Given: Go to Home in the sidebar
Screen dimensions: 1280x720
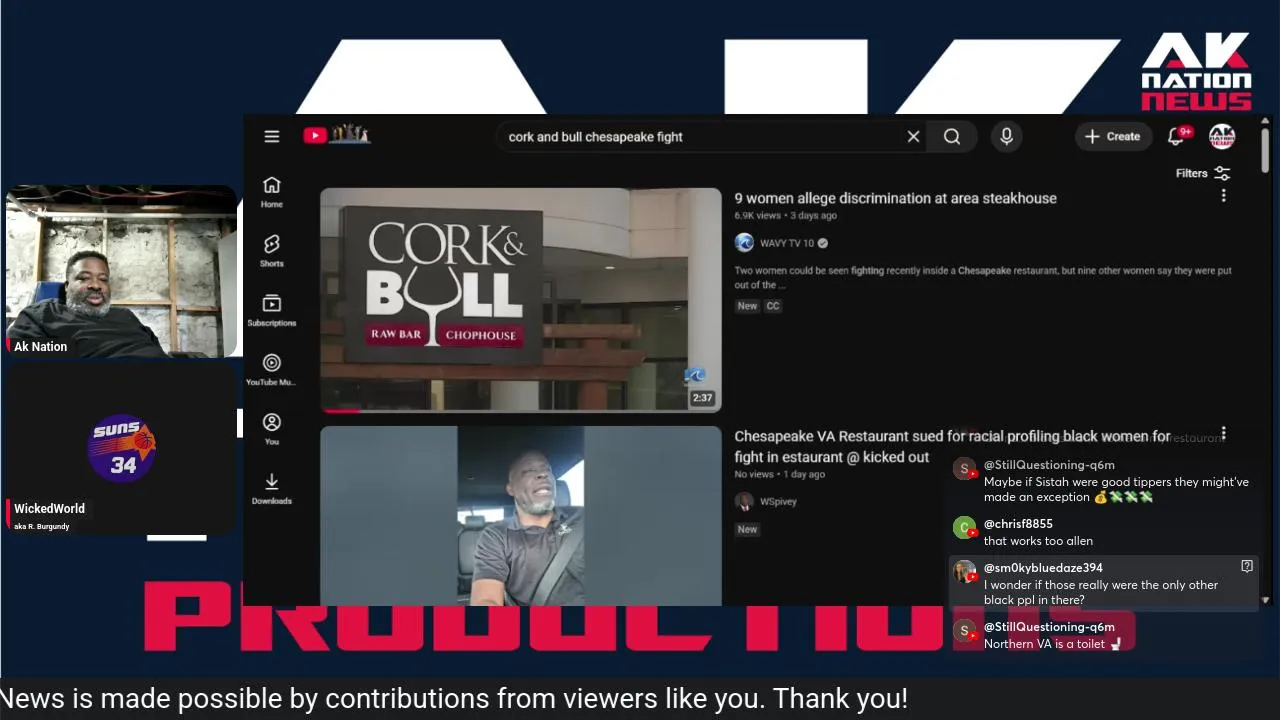Looking at the screenshot, I should click(272, 191).
